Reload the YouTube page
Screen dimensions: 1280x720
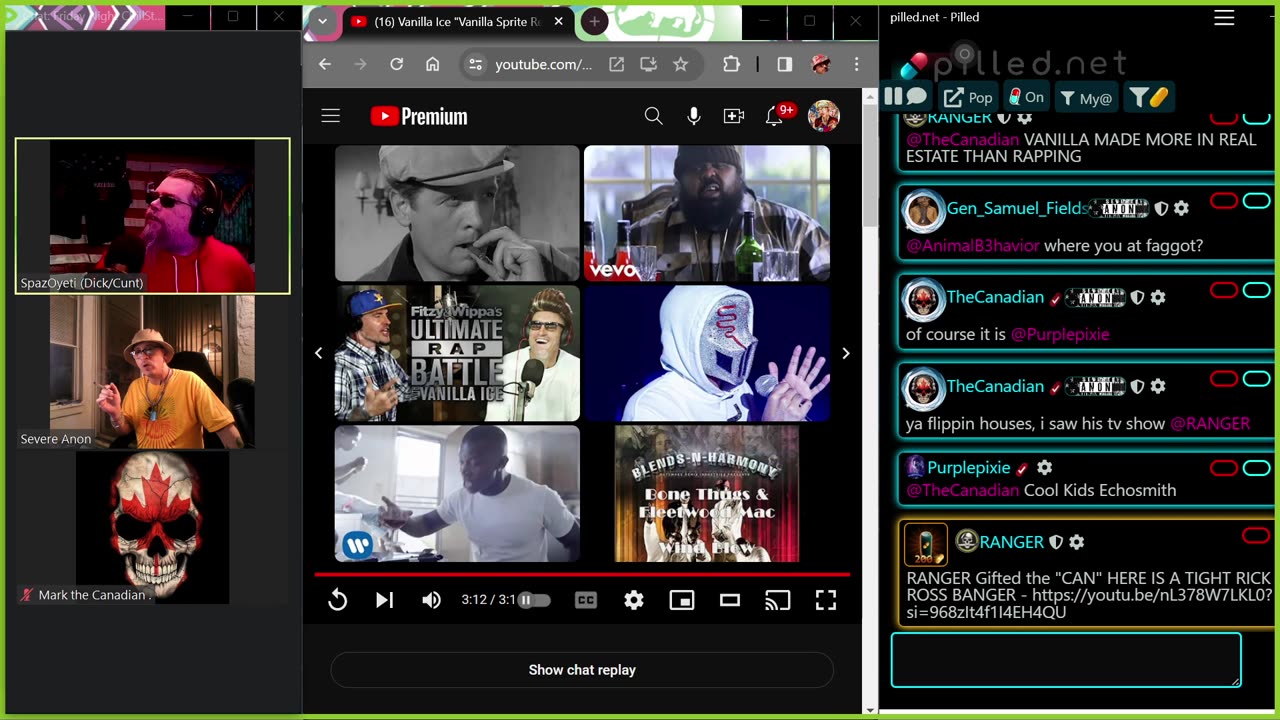(397, 64)
